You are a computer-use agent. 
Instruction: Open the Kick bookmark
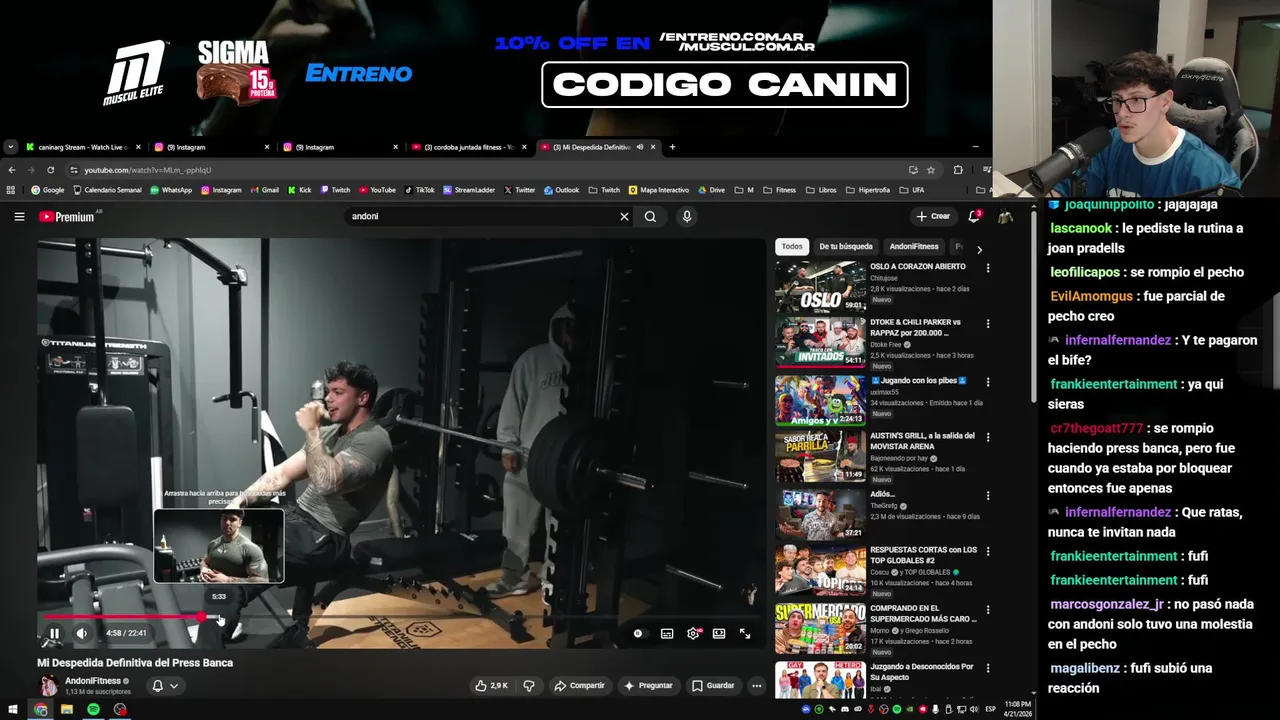299,190
